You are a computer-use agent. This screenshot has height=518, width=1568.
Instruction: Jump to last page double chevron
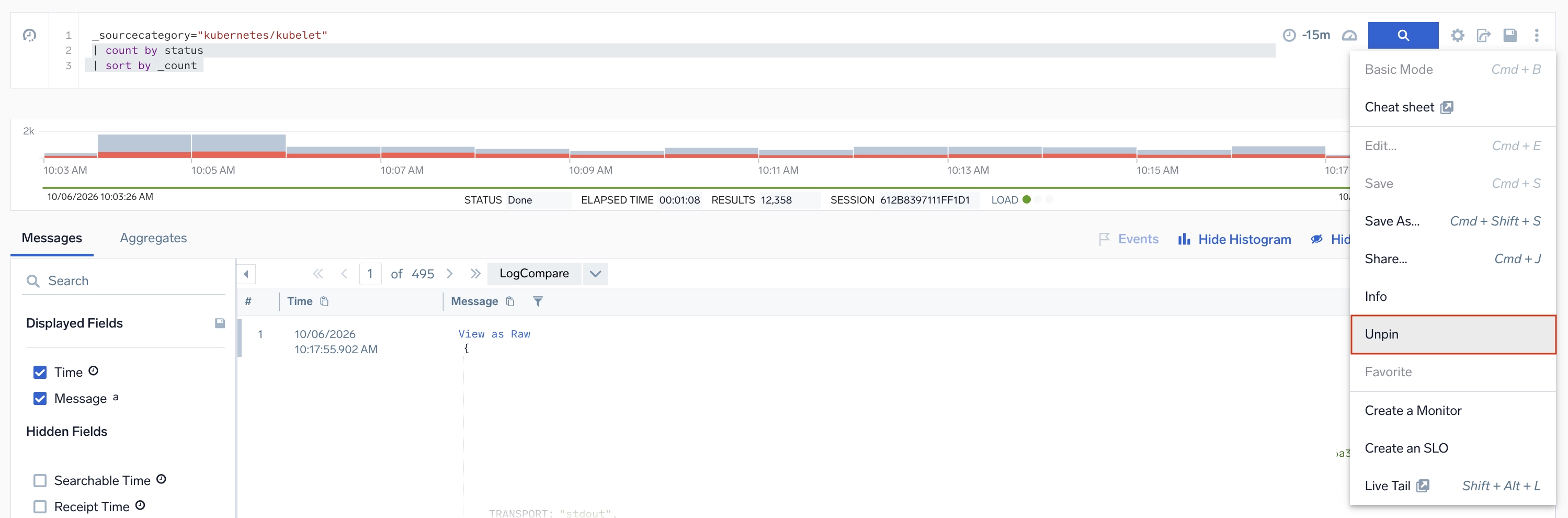(x=475, y=274)
